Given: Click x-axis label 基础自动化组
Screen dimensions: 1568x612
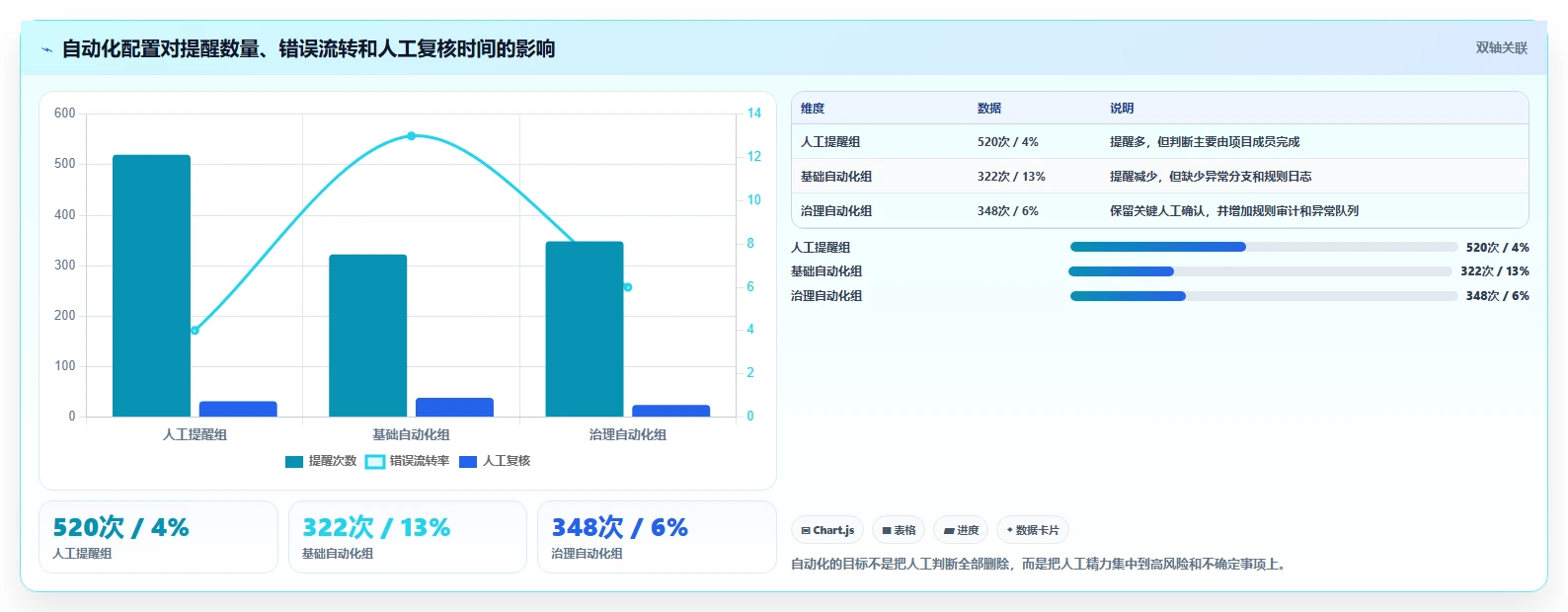Looking at the screenshot, I should click(411, 434).
